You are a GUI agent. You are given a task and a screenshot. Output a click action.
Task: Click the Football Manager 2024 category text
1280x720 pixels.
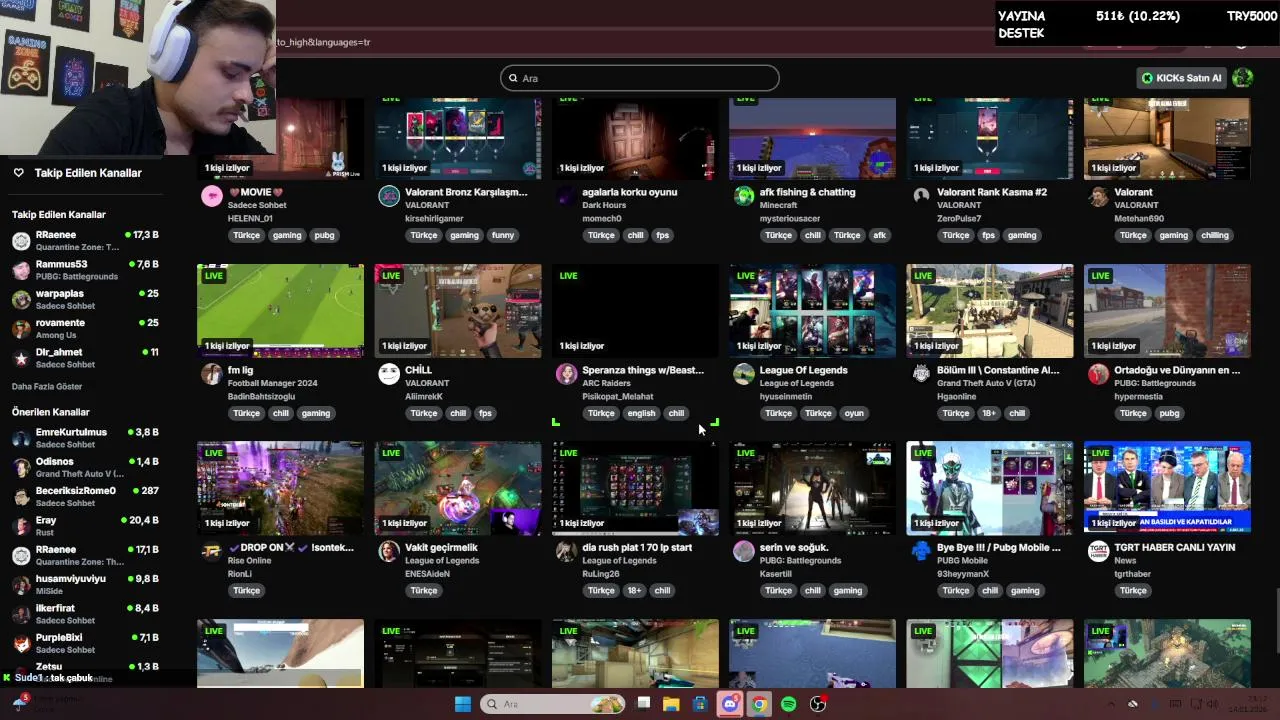click(272, 383)
